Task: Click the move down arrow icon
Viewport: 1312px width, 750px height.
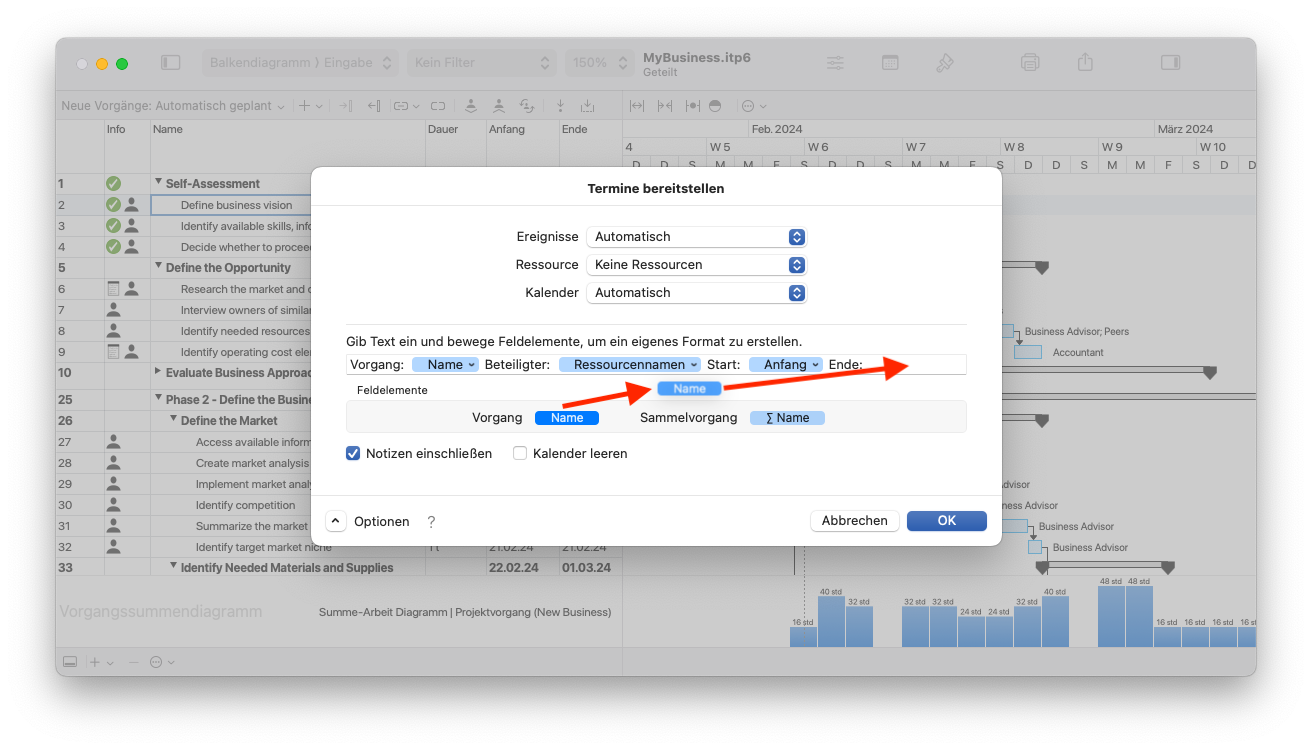Action: [560, 105]
